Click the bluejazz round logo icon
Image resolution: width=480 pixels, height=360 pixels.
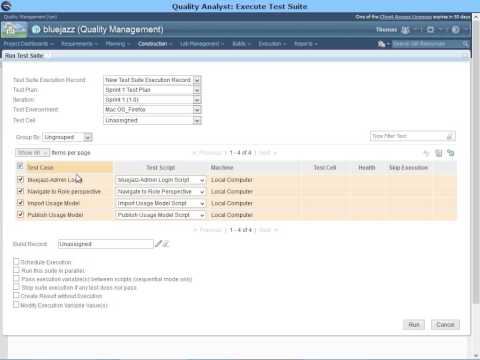tap(36, 30)
